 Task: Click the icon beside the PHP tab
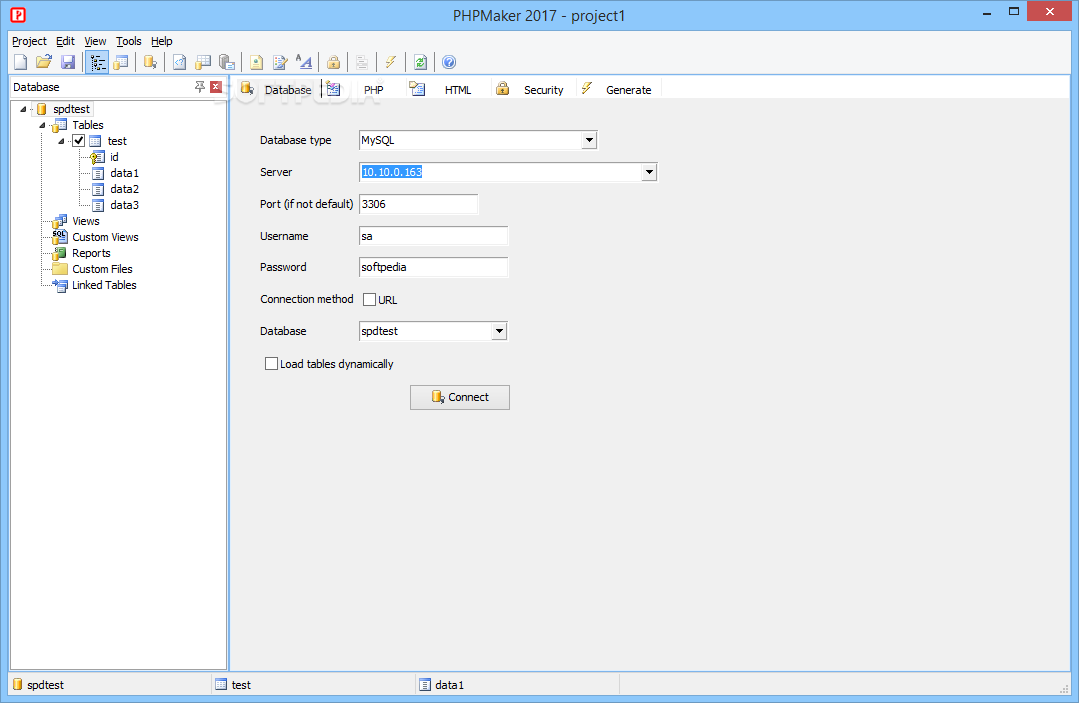(x=334, y=89)
